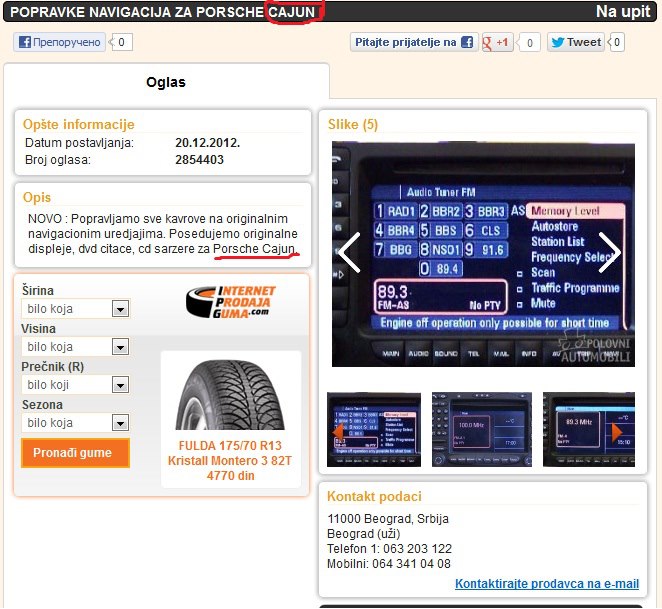Show previous photo with left arrow
This screenshot has width=662, height=609.
(349, 253)
